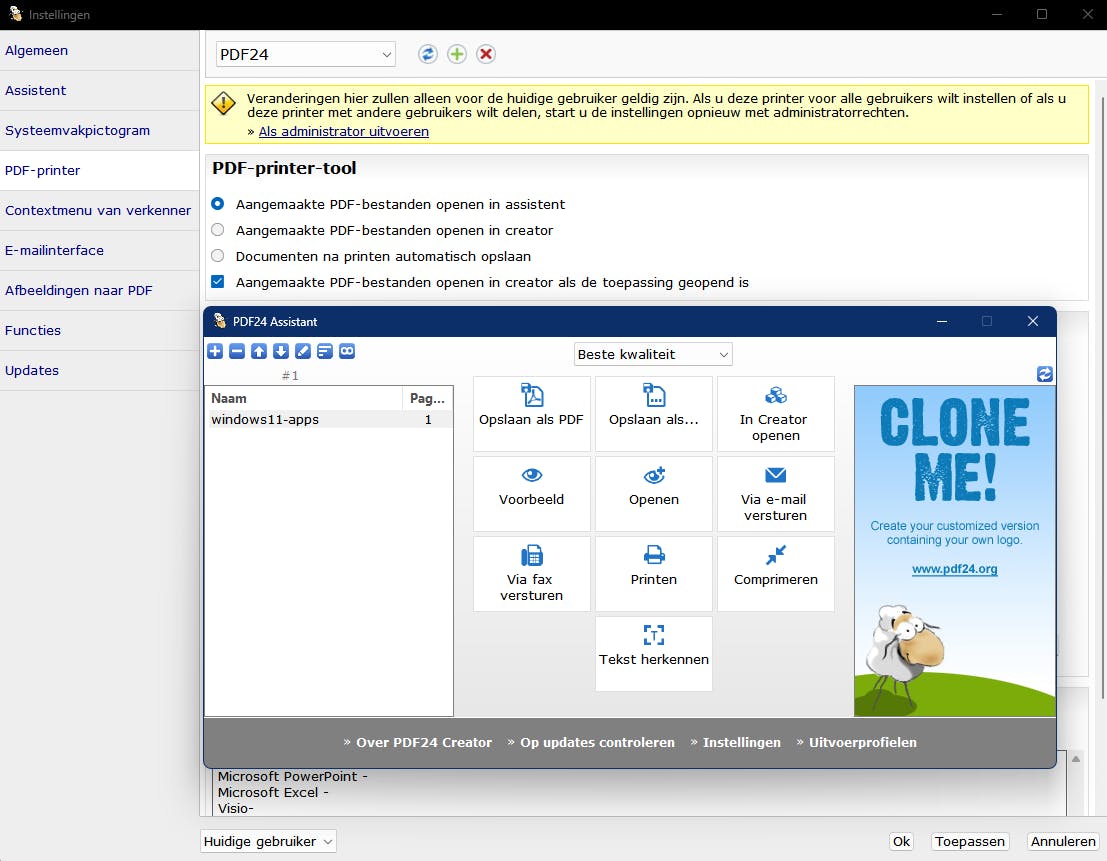Delete printer with red X icon
Image resolution: width=1107 pixels, height=861 pixels.
486,54
